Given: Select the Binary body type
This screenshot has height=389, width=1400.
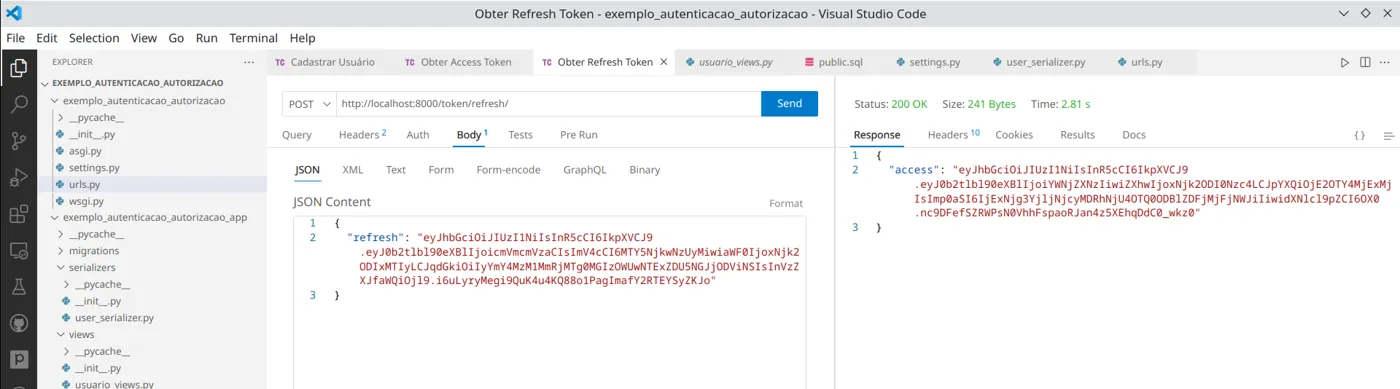Looking at the screenshot, I should pos(645,170).
